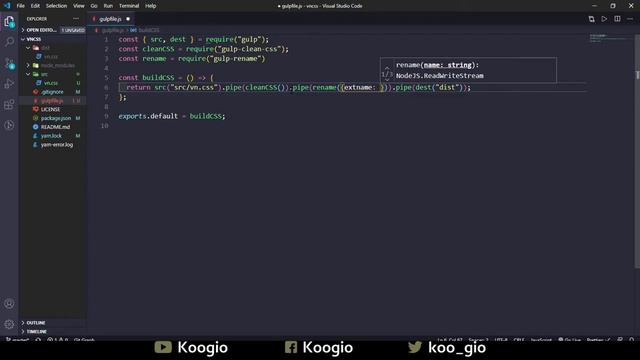Open the README.md file

coord(55,127)
